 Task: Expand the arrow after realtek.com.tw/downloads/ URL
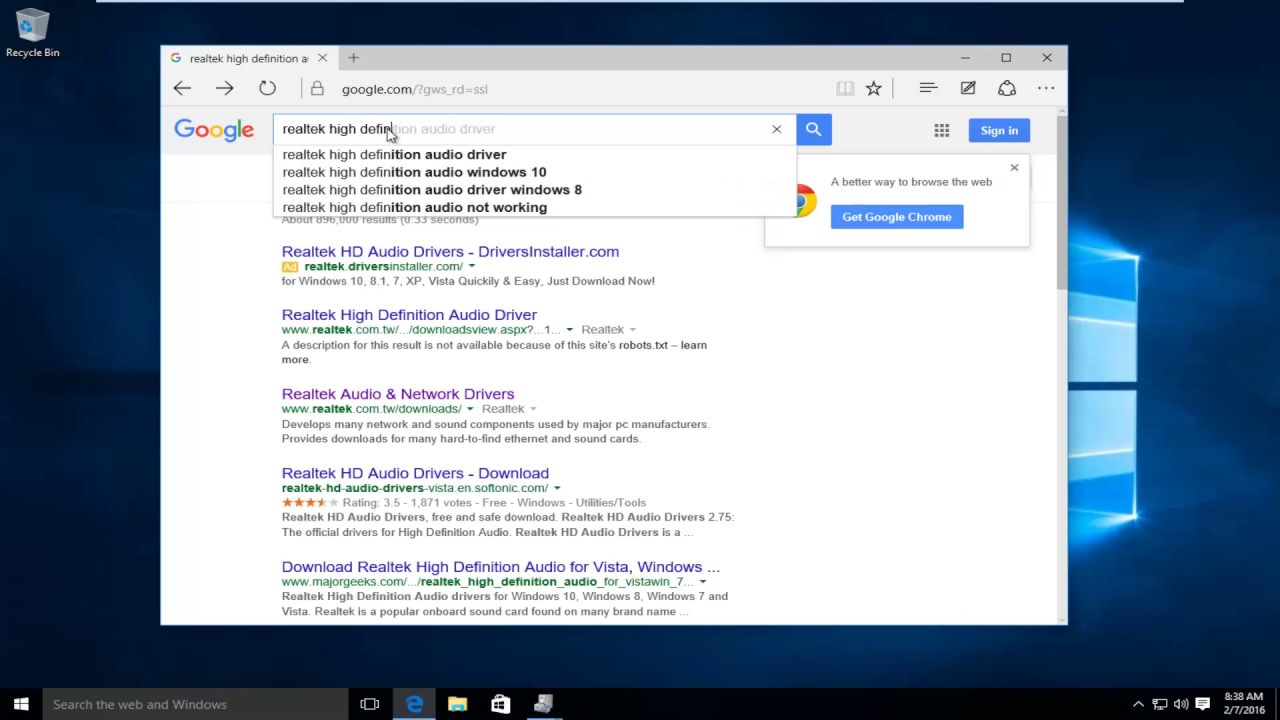coord(470,409)
